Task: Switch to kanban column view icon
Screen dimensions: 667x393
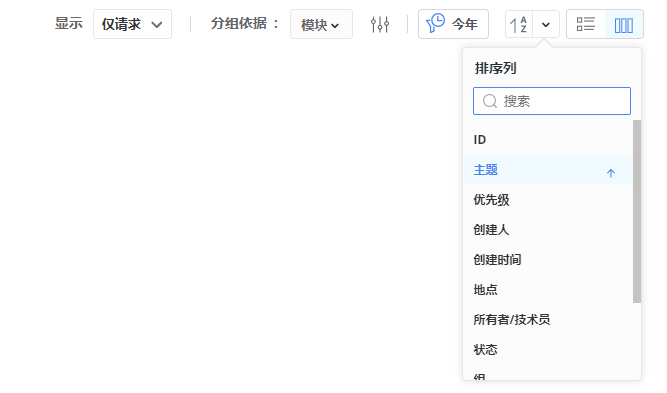Action: (x=624, y=24)
